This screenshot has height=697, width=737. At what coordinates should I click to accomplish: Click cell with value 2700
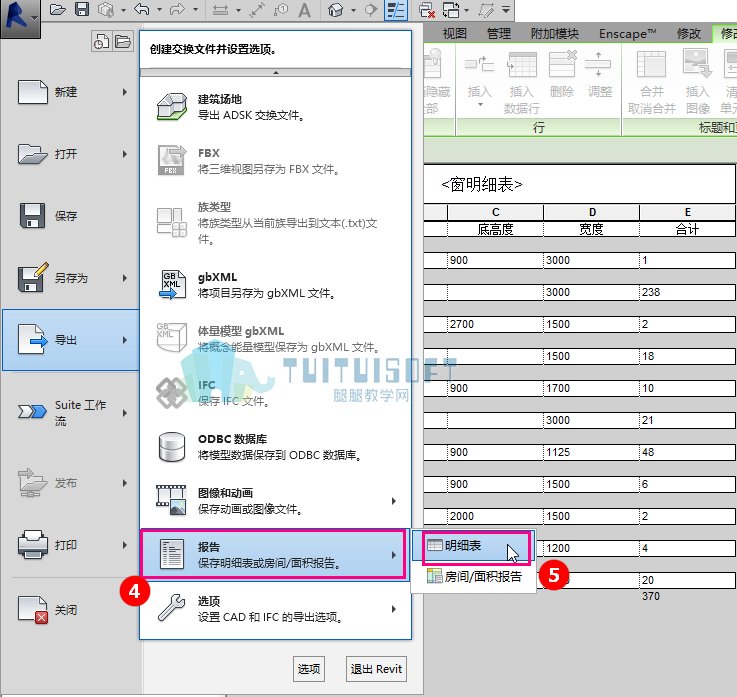tap(495, 324)
